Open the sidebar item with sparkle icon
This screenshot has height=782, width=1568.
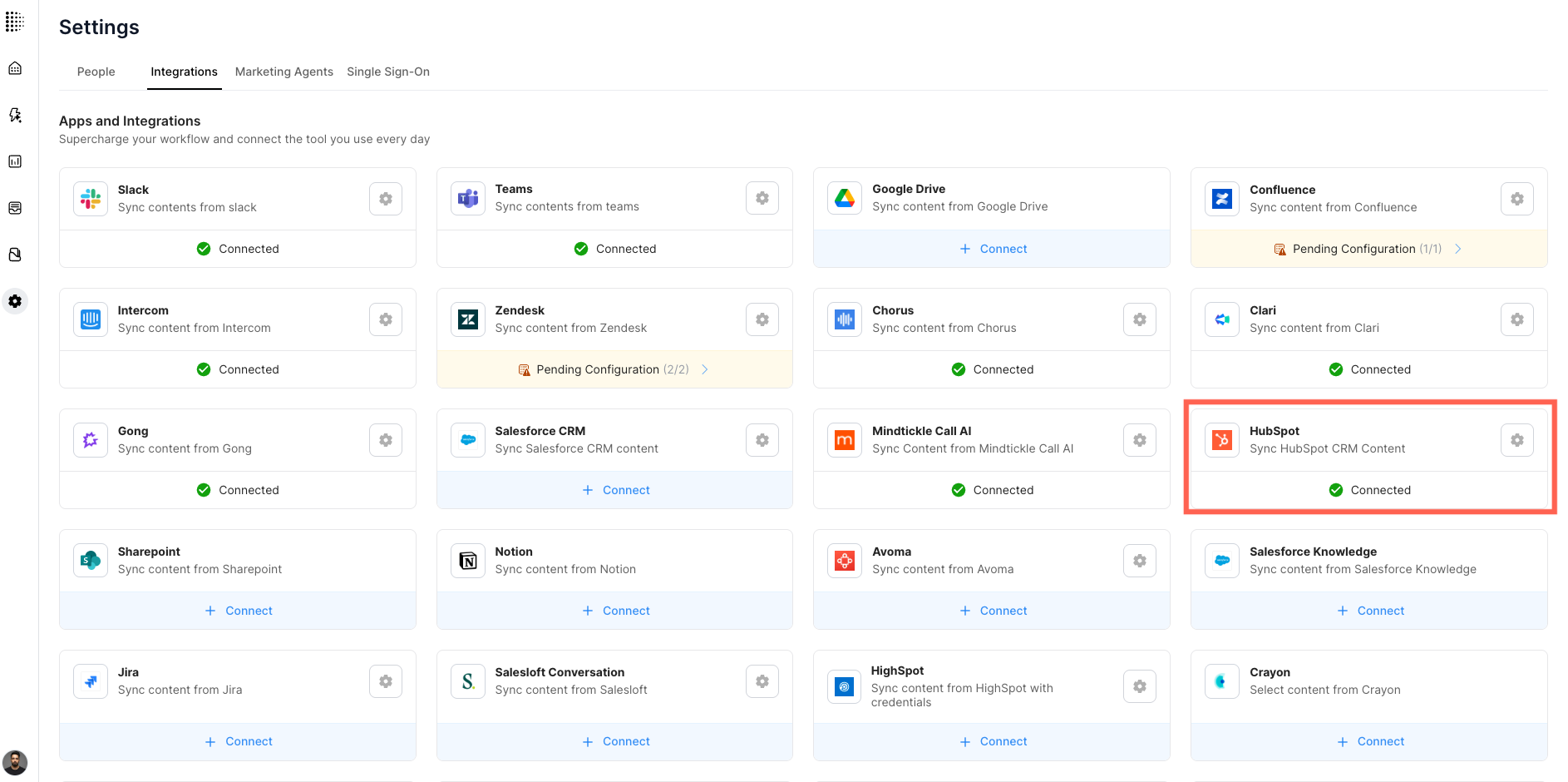point(15,115)
